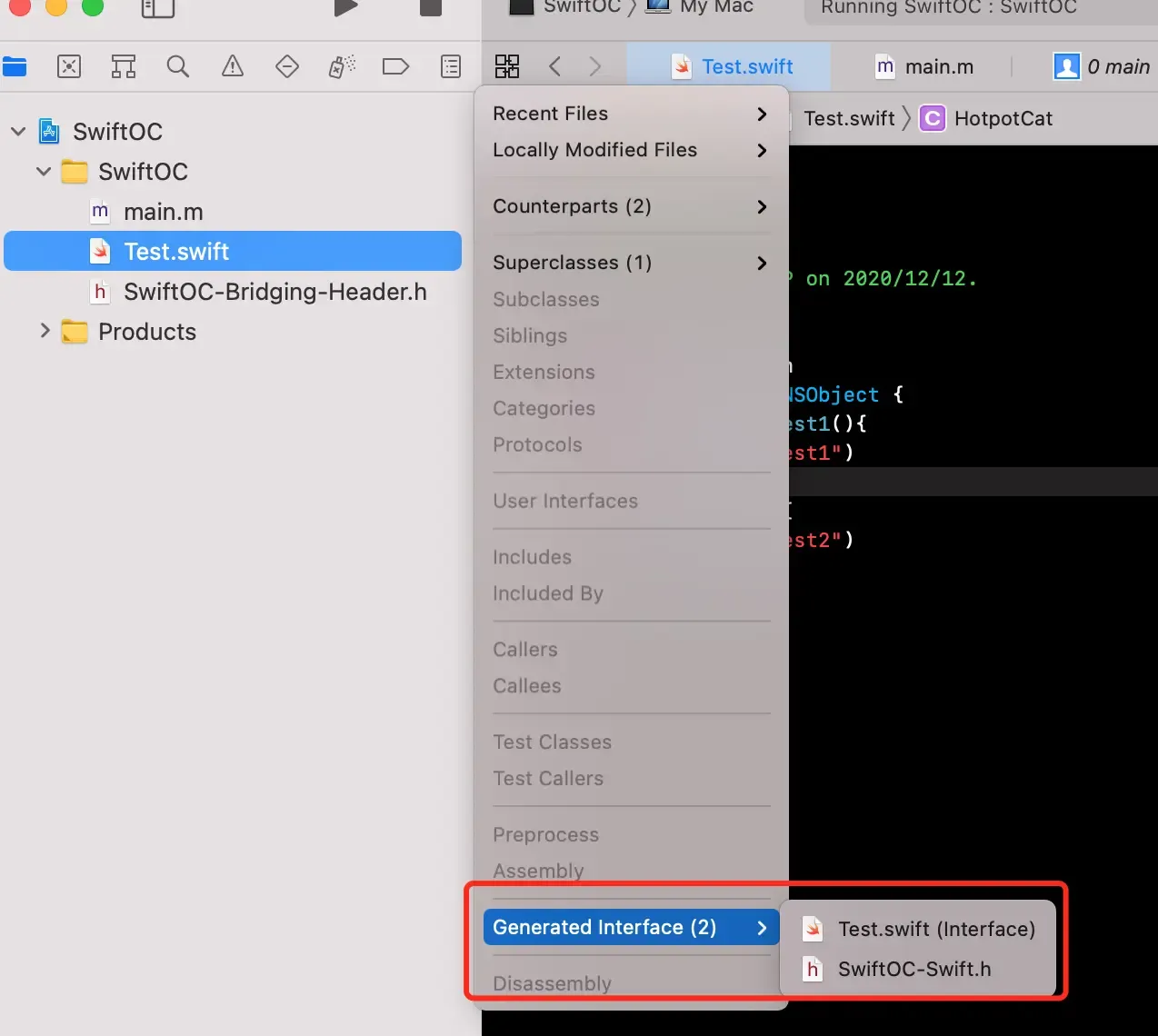Open the Breakpoint navigator icon
Viewport: 1158px width, 1036px height.
click(x=395, y=66)
